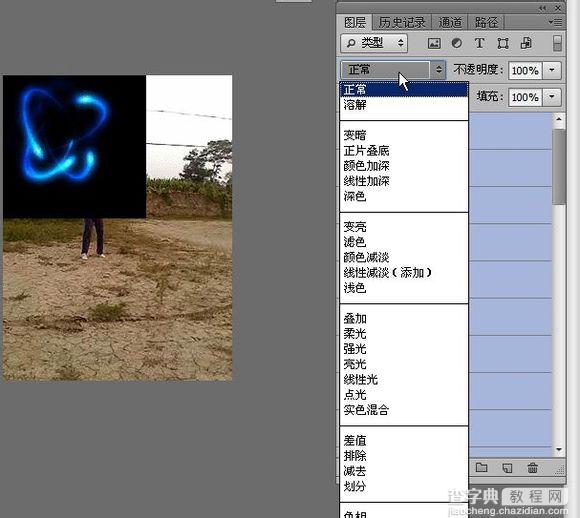Select 排除 blend mode
580x518 pixels.
[404, 456]
